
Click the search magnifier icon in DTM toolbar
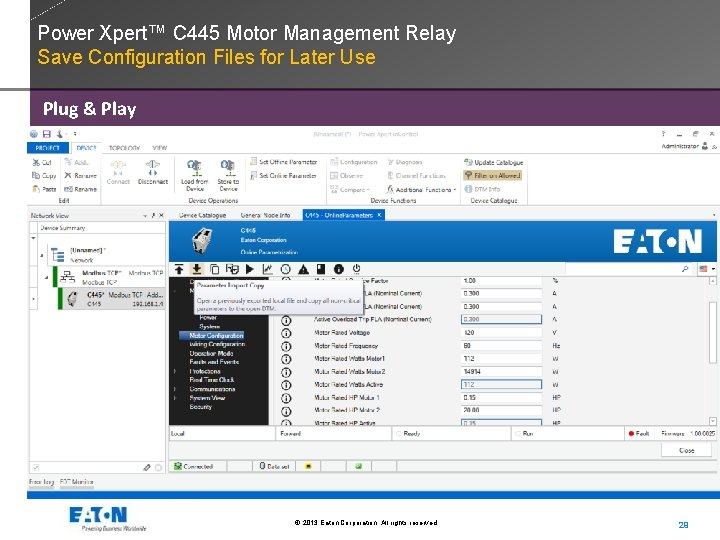tap(685, 269)
